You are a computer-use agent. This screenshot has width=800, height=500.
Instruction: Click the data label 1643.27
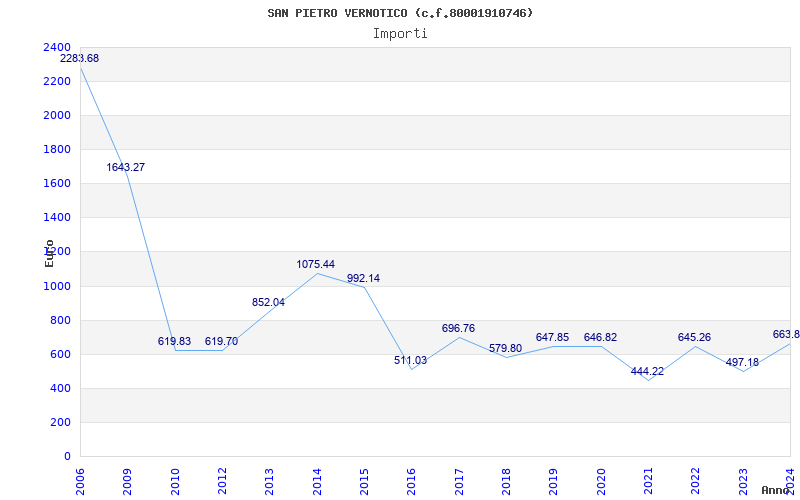coord(126,167)
